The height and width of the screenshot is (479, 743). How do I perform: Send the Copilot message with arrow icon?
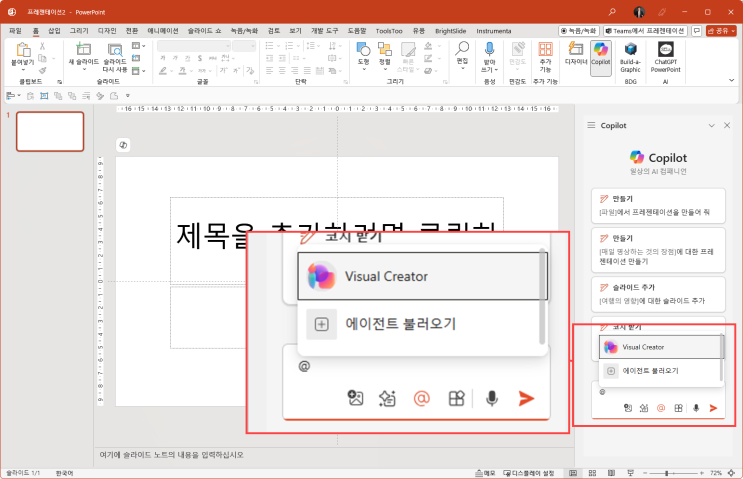(x=713, y=408)
